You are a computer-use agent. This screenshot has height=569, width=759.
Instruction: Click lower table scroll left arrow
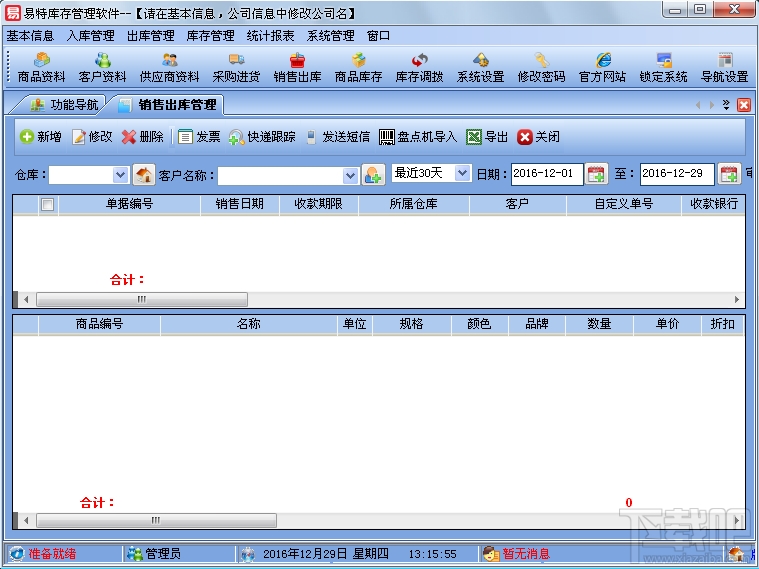click(26, 521)
